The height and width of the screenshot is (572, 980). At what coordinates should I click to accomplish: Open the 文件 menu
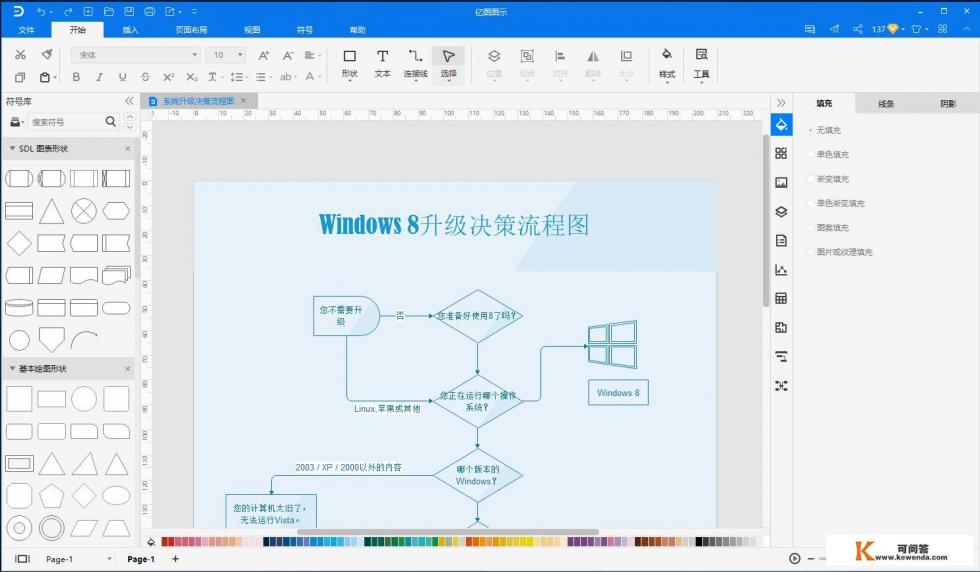[26, 29]
